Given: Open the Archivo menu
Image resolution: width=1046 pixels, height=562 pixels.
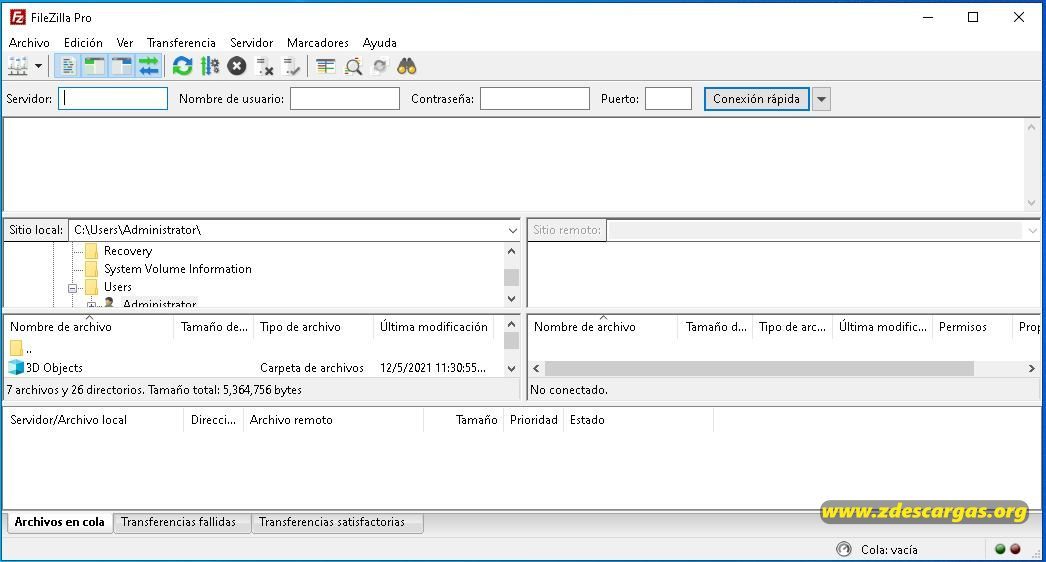Looking at the screenshot, I should point(29,43).
